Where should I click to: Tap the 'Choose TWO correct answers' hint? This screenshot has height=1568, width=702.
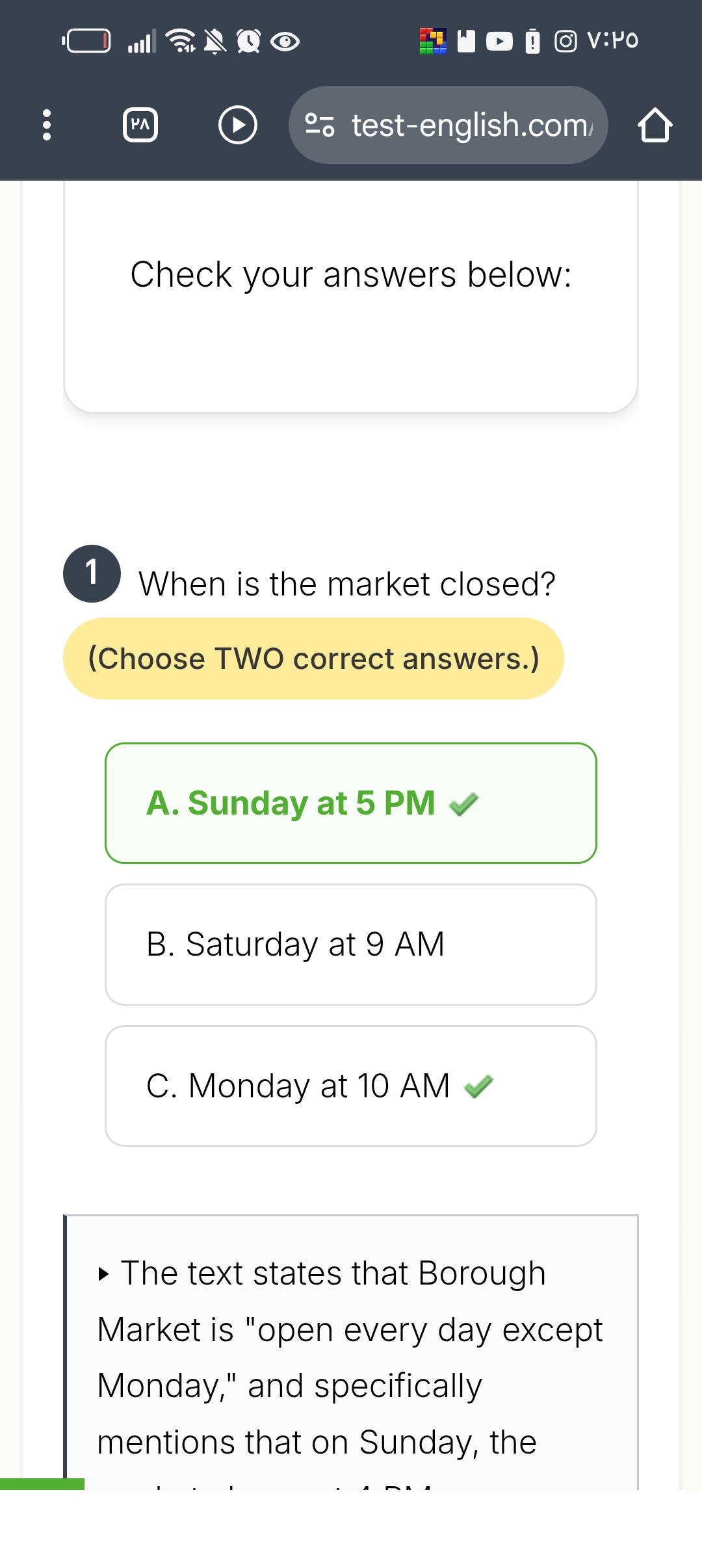(313, 659)
